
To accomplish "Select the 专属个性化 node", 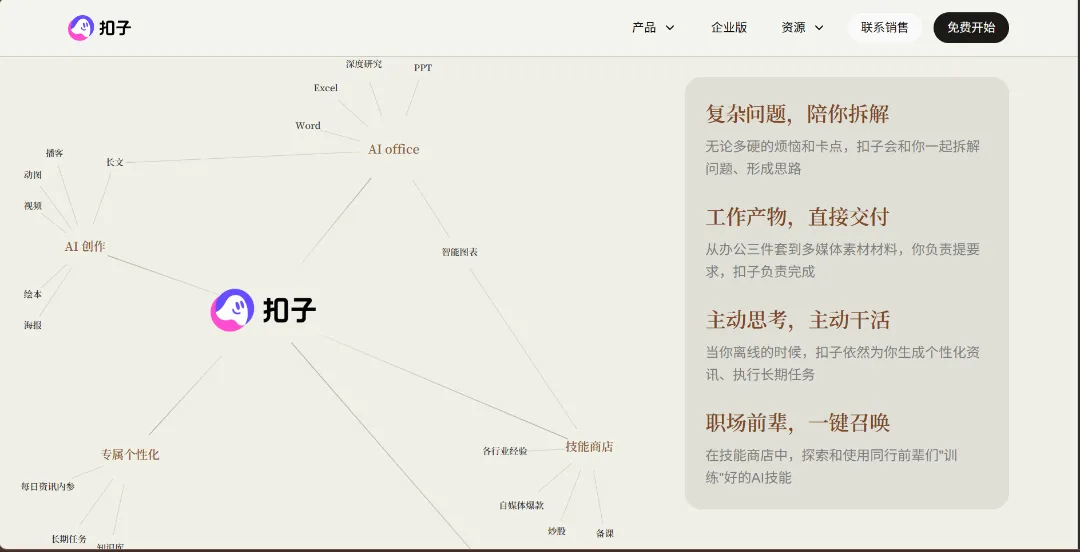I will pos(130,455).
